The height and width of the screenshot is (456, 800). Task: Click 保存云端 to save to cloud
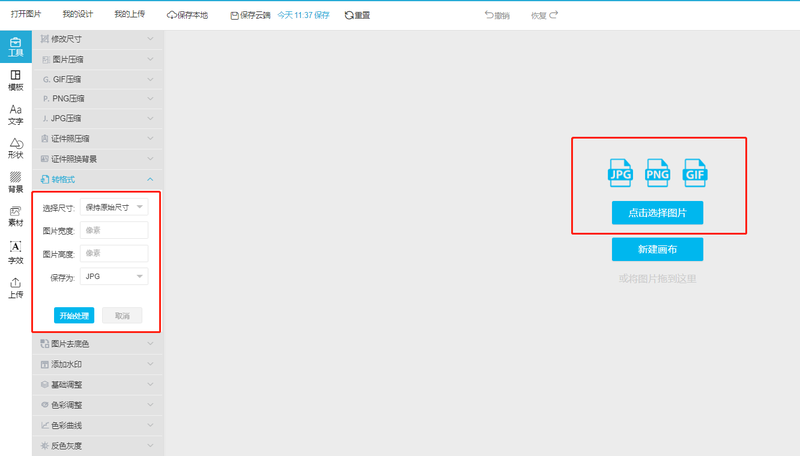tap(250, 15)
